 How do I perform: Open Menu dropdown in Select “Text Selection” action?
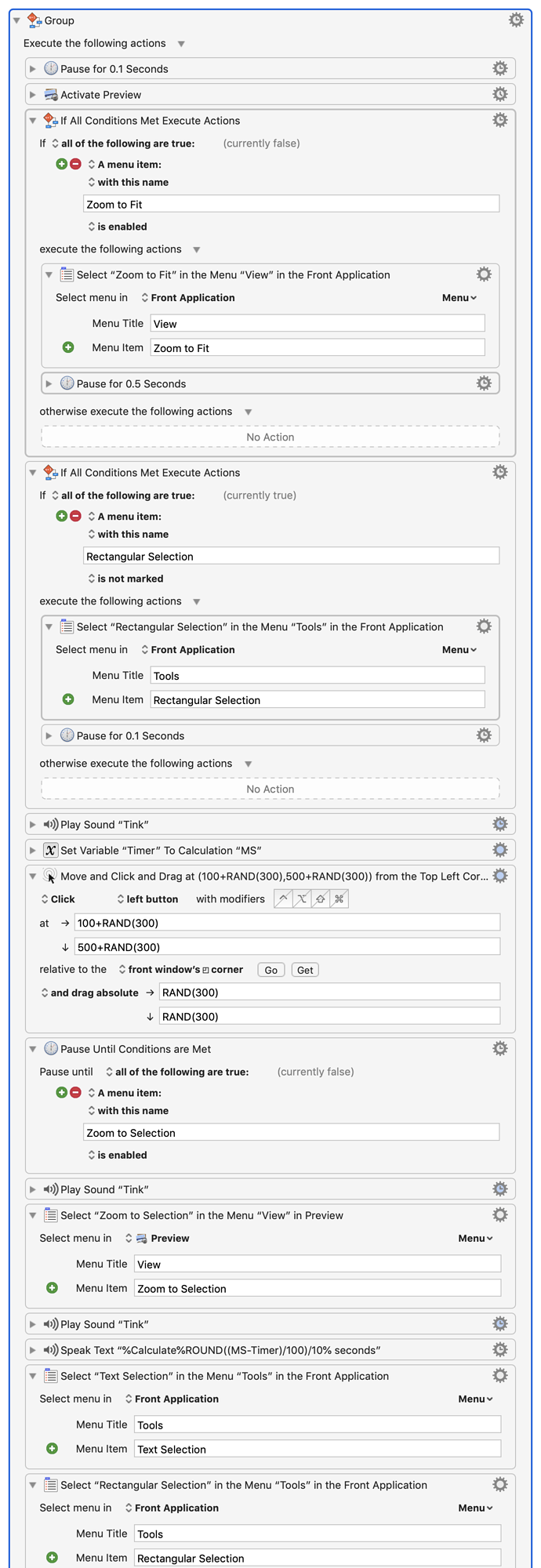(x=475, y=1399)
